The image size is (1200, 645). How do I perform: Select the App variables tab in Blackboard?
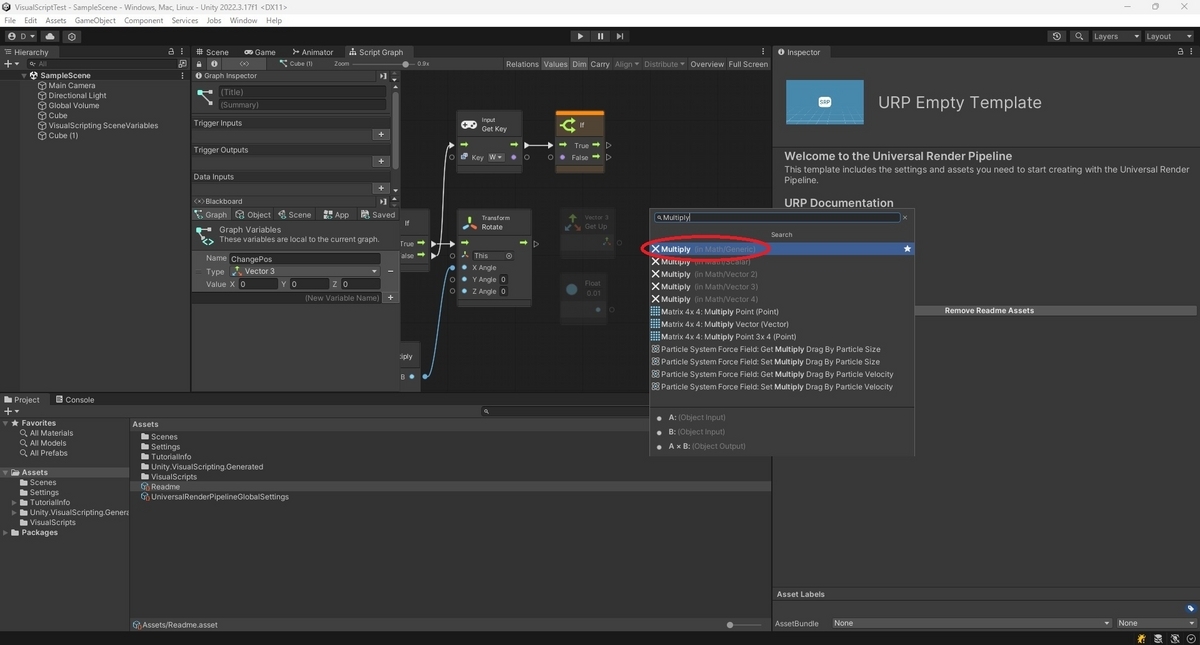click(x=336, y=214)
